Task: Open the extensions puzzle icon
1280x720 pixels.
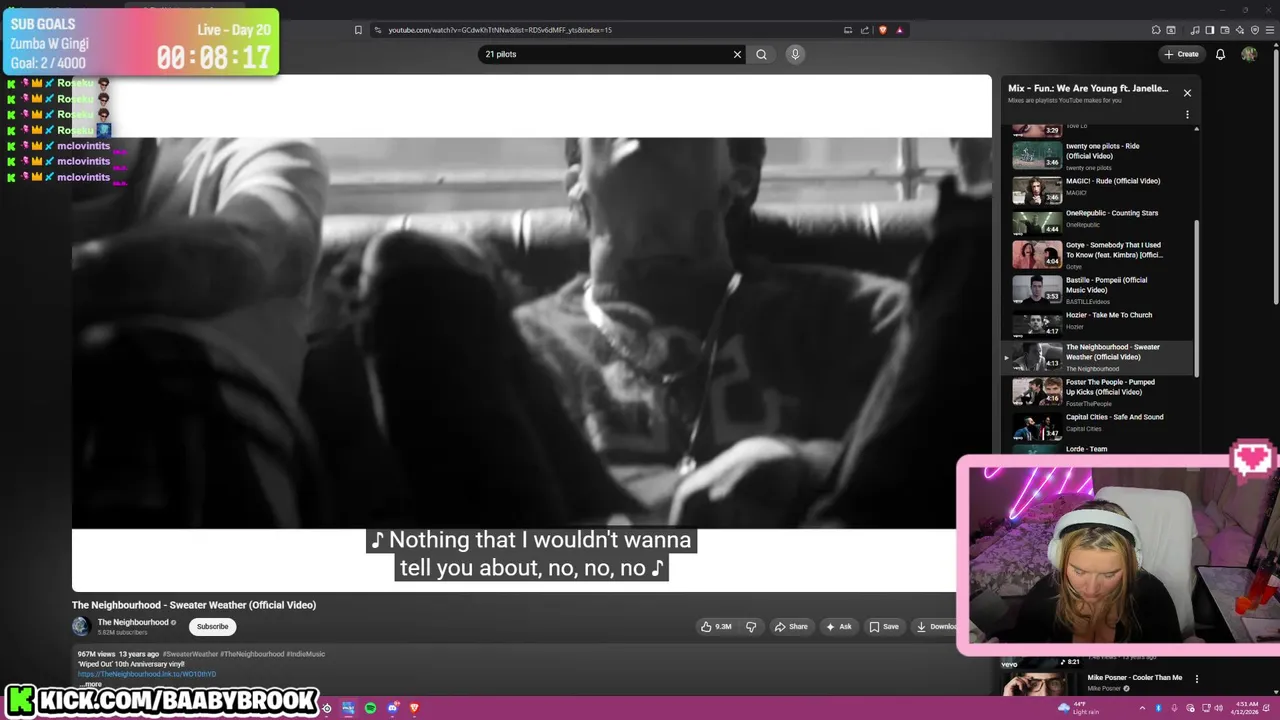Action: [1156, 30]
